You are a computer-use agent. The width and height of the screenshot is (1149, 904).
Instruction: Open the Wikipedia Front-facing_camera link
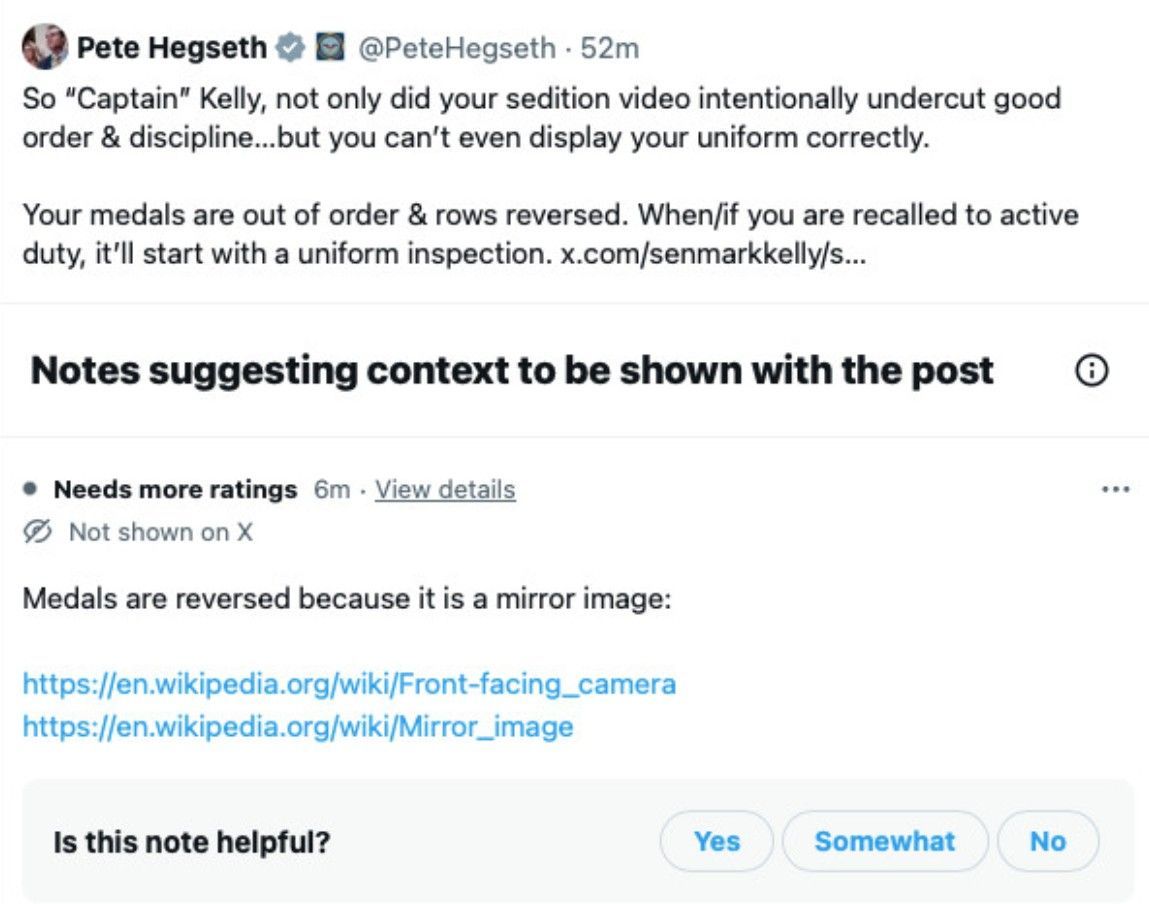[349, 684]
